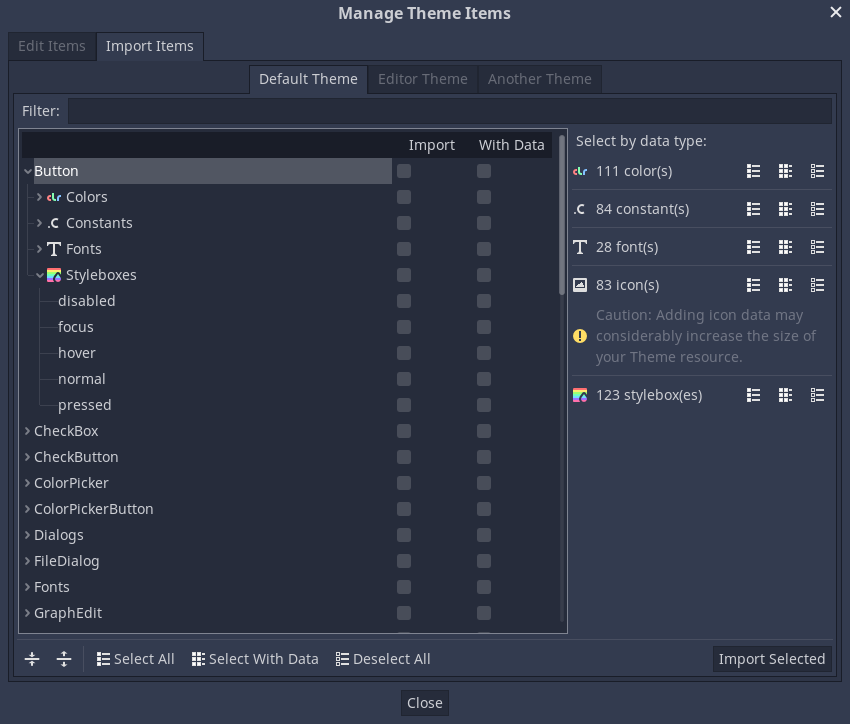This screenshot has width=850, height=724.
Task: Toggle the Import checkbox for Button
Action: [403, 171]
